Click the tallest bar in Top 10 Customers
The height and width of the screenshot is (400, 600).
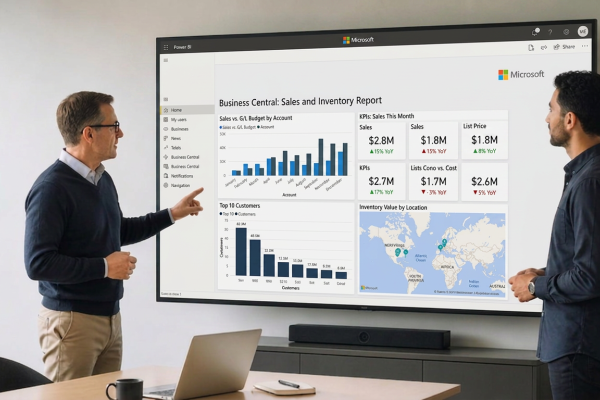pos(241,251)
